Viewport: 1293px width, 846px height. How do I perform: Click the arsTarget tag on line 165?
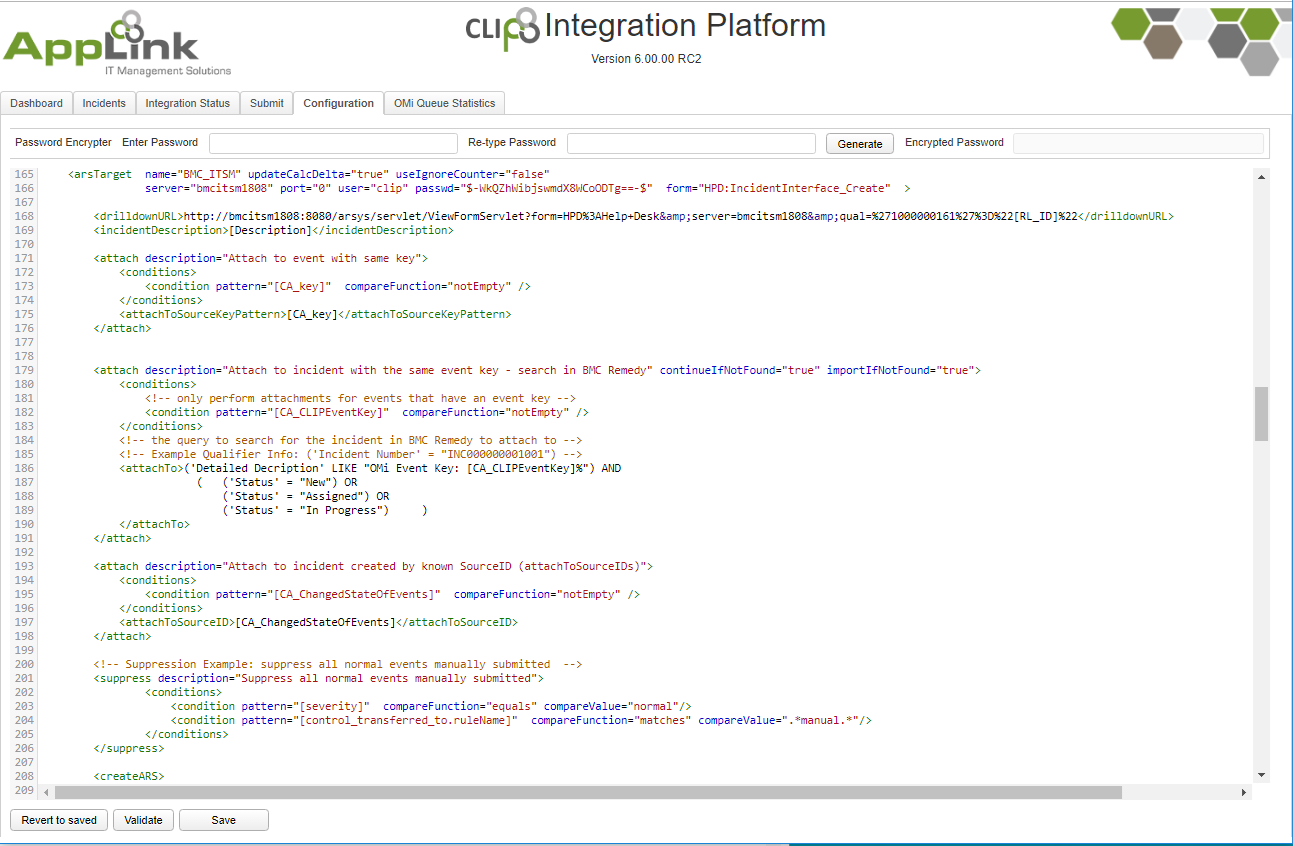point(100,174)
